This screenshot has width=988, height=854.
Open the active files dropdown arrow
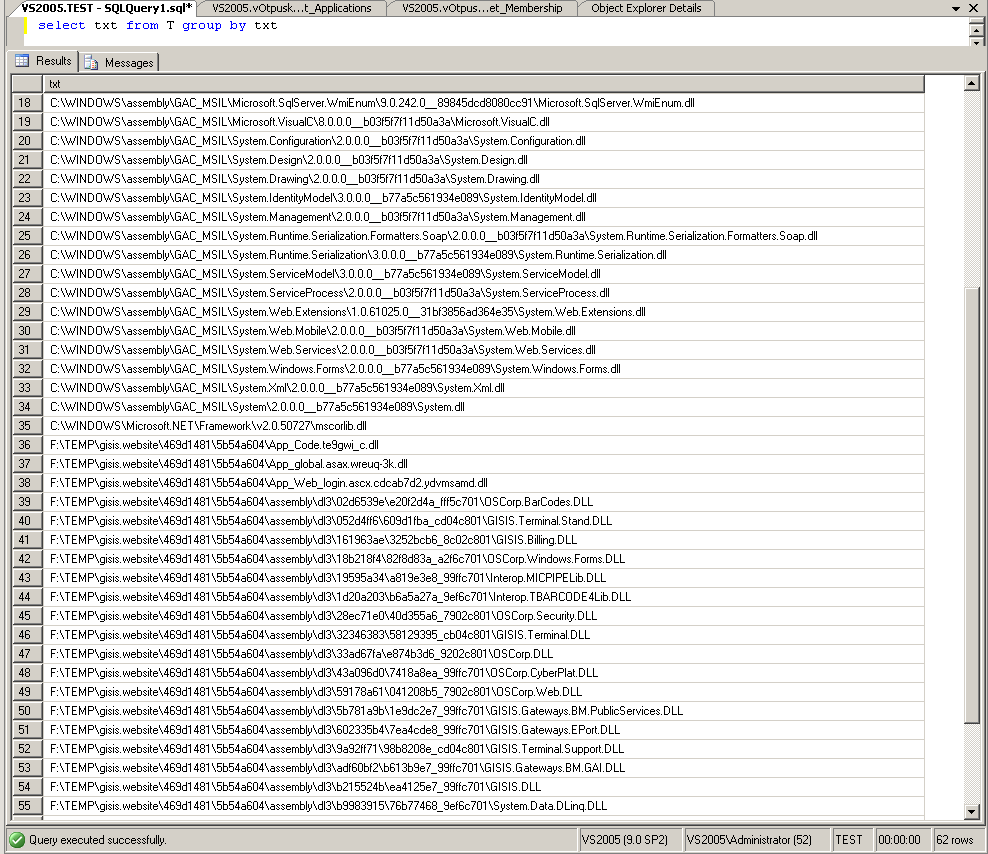[x=956, y=8]
